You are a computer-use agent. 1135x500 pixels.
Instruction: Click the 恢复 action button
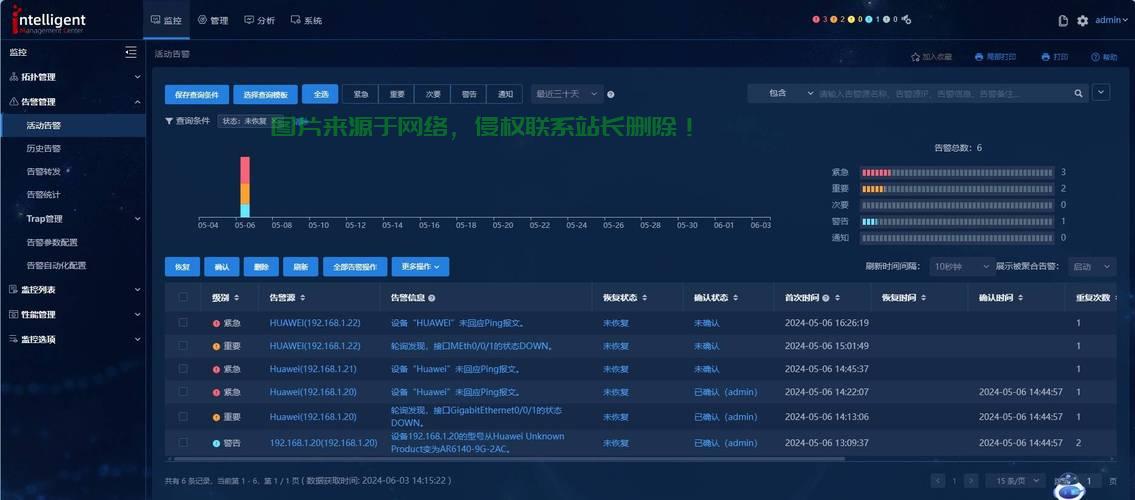pos(182,267)
